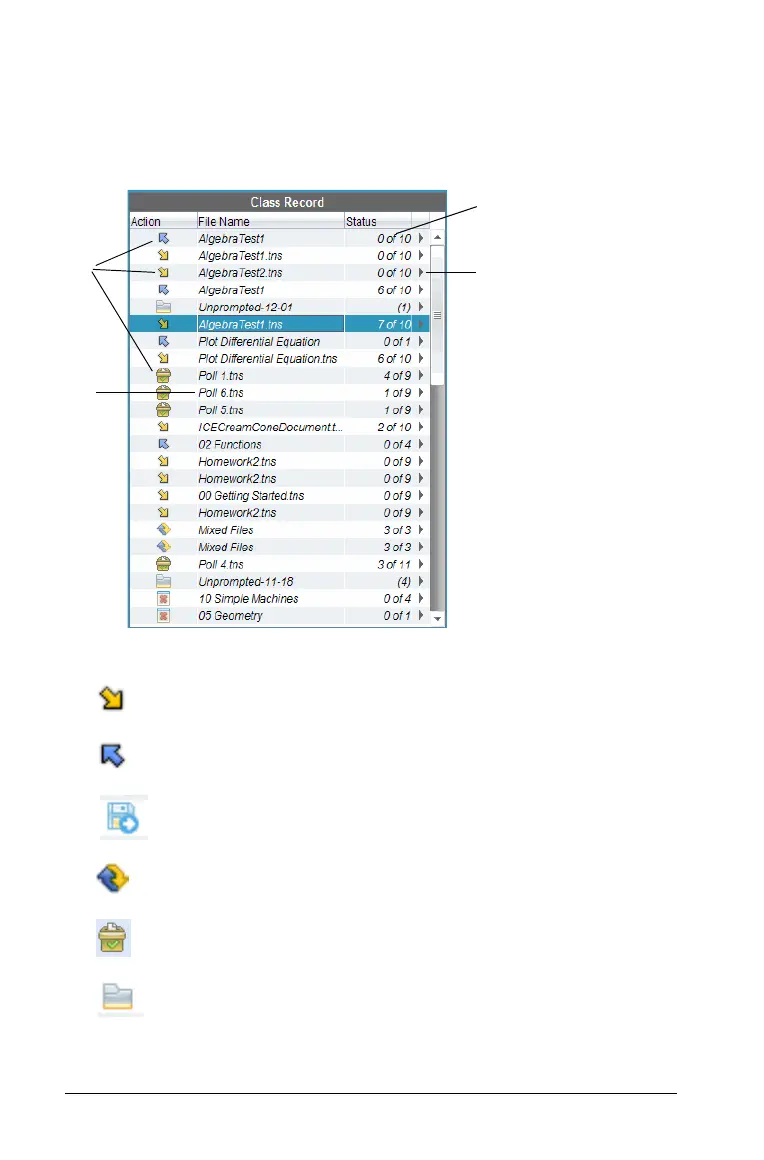Expand the Poll 4.tns row arrow
The image size is (764, 1160).
click(421, 564)
